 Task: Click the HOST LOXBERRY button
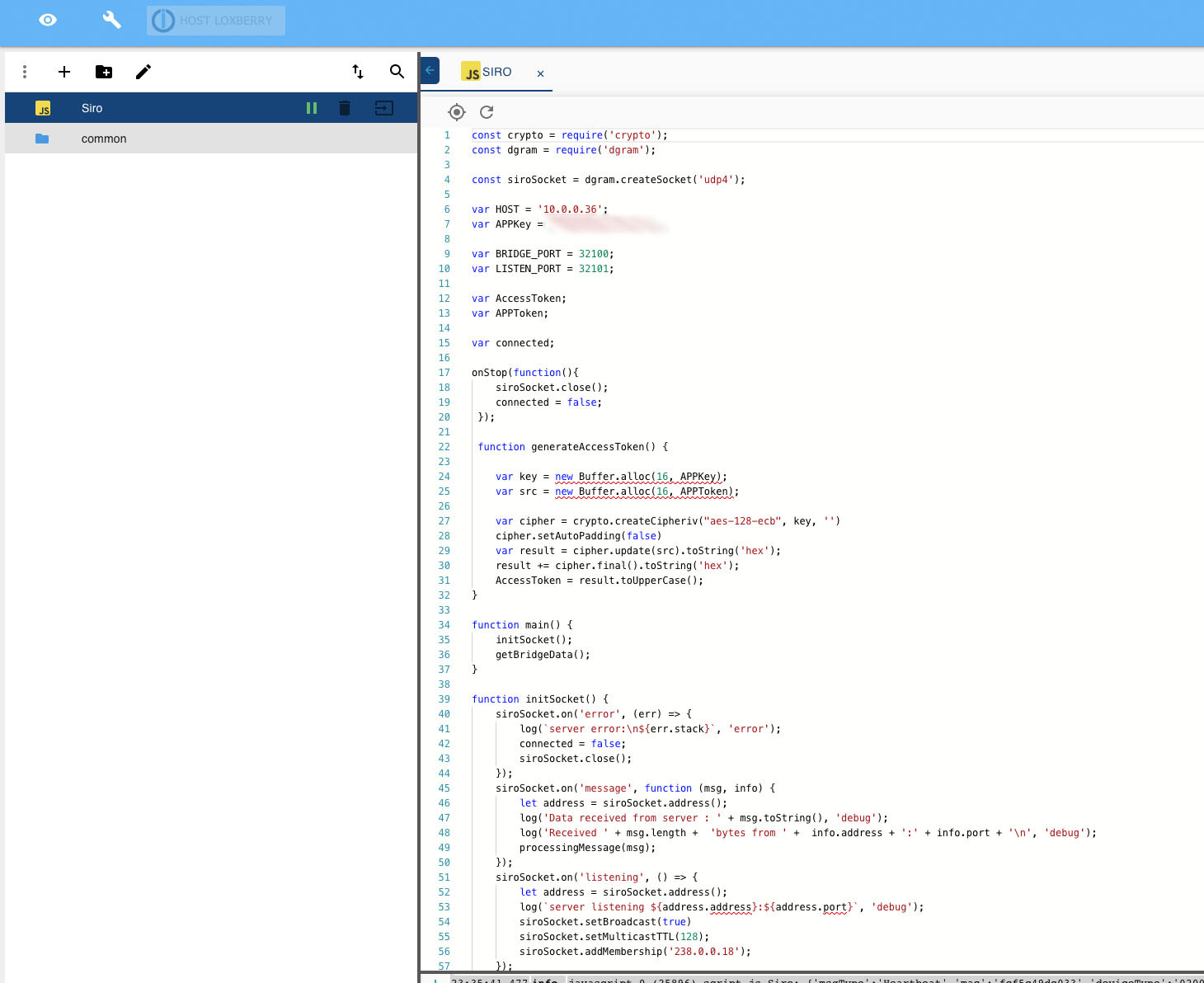coord(216,21)
